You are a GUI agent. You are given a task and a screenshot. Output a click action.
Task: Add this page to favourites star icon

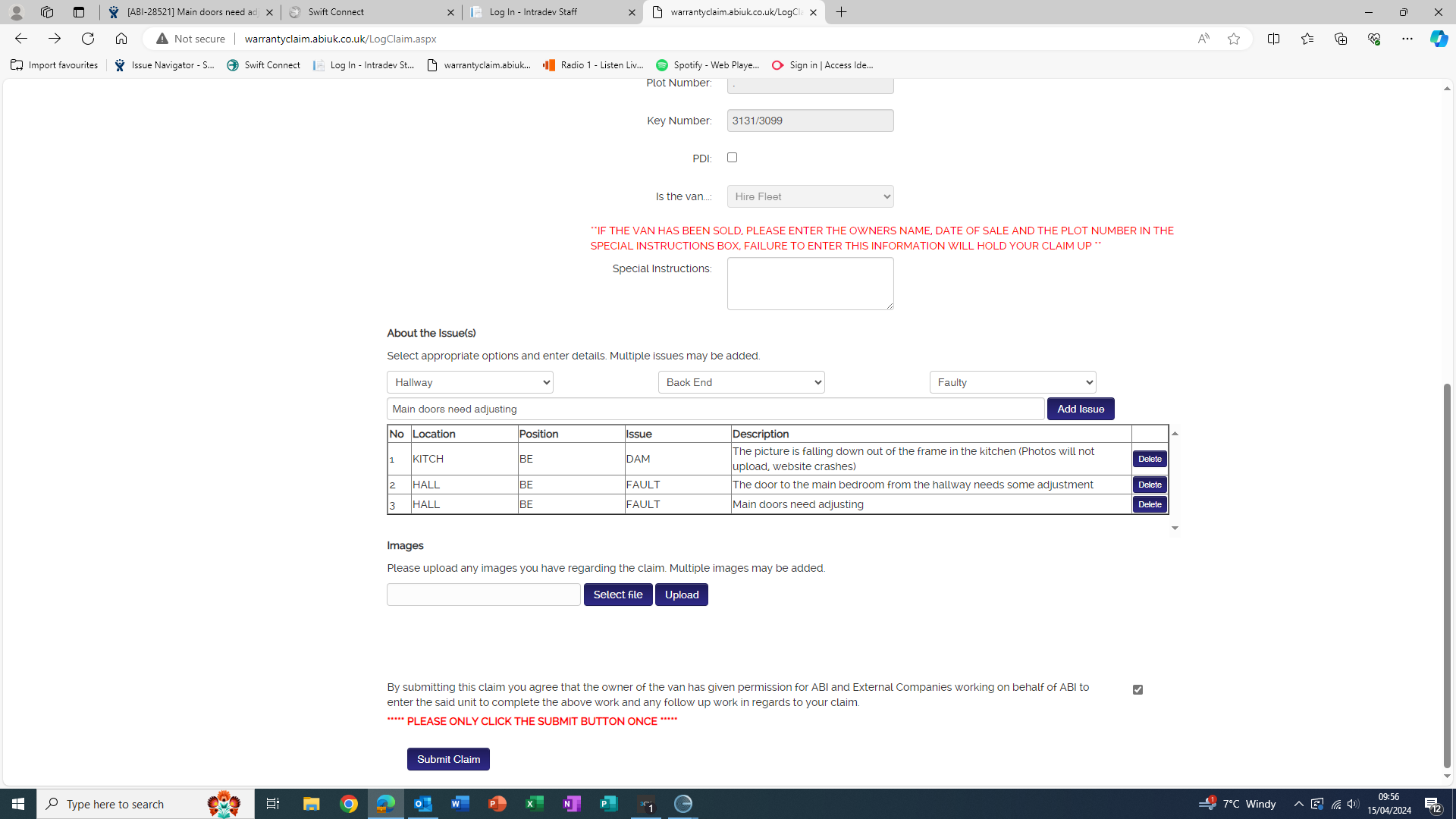pyautogui.click(x=1234, y=39)
